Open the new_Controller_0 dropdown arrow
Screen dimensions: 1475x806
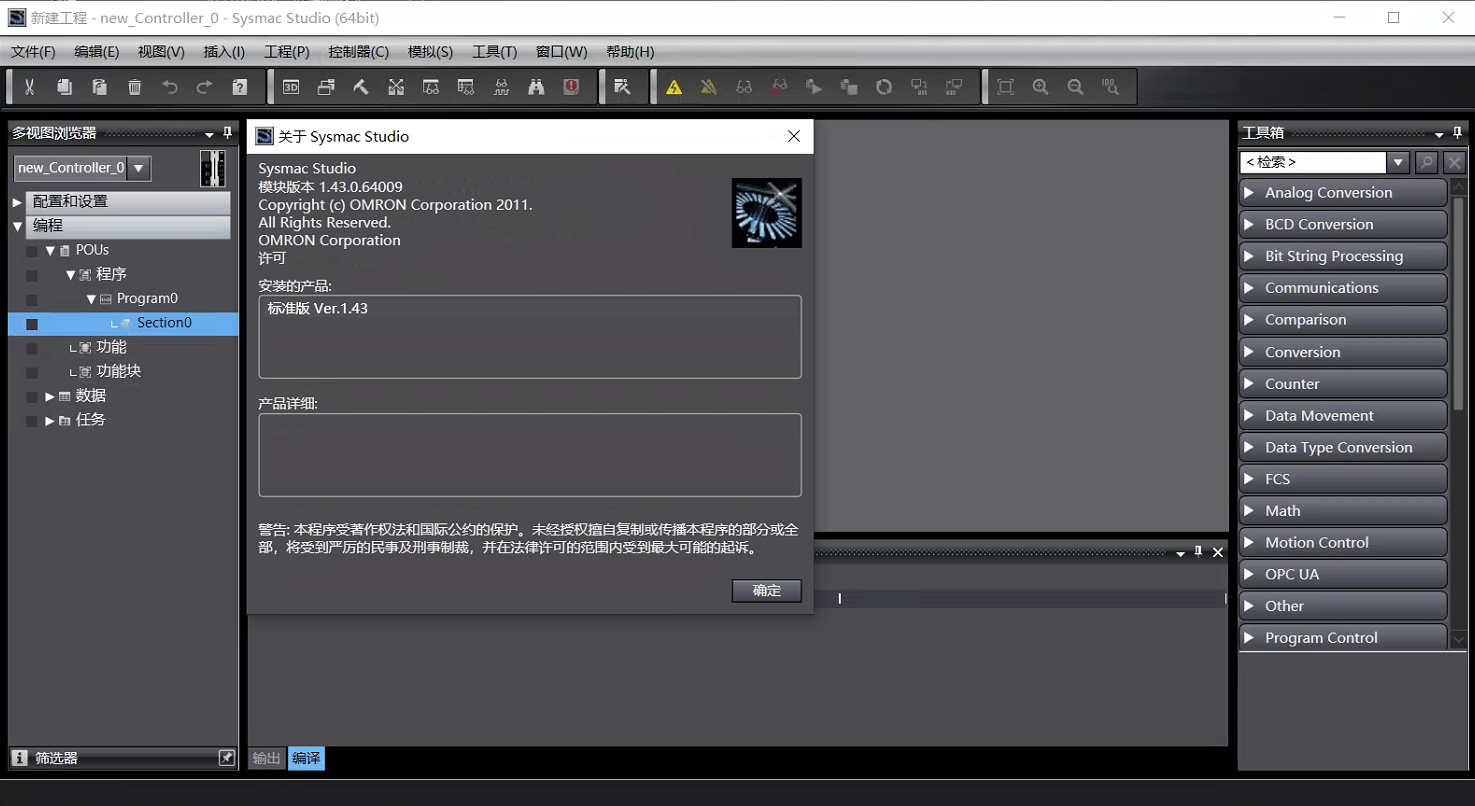pyautogui.click(x=139, y=168)
